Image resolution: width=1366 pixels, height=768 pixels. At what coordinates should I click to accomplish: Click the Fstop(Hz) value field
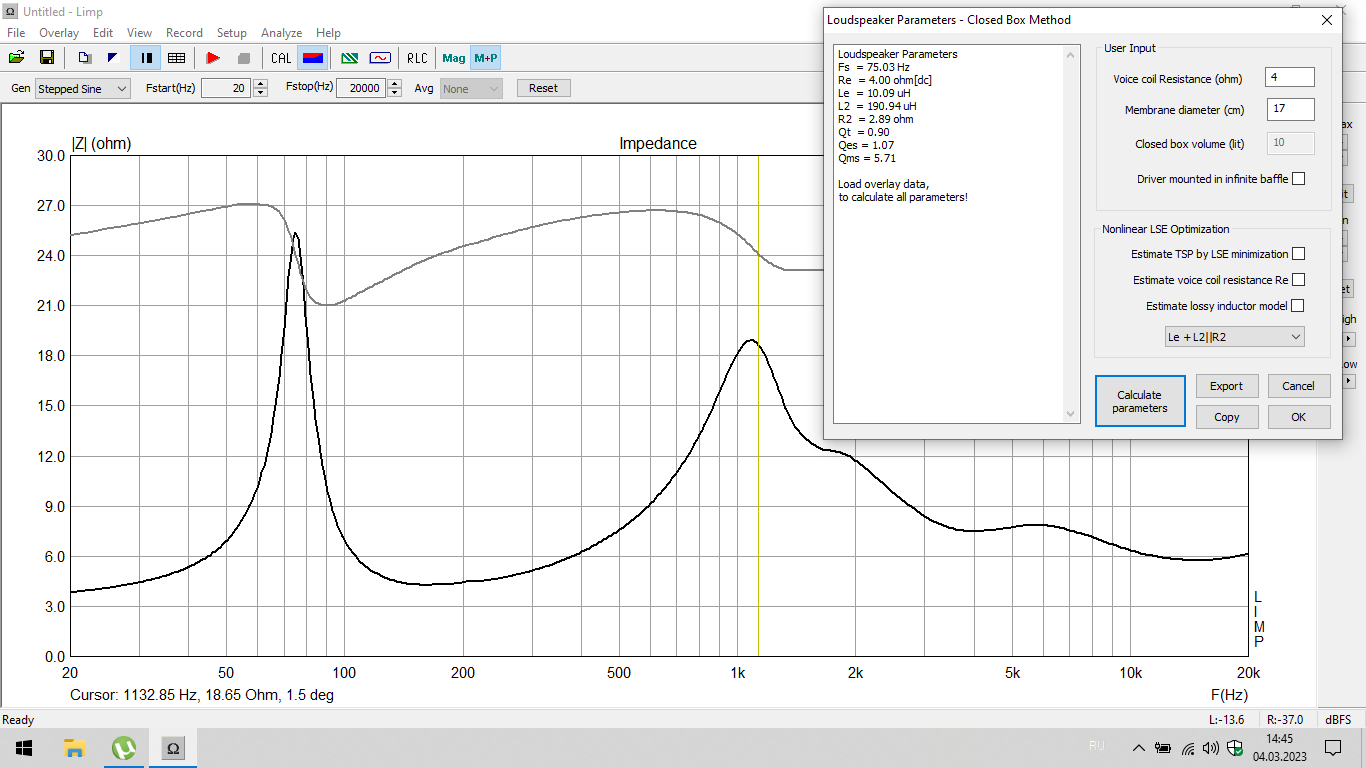pos(360,88)
